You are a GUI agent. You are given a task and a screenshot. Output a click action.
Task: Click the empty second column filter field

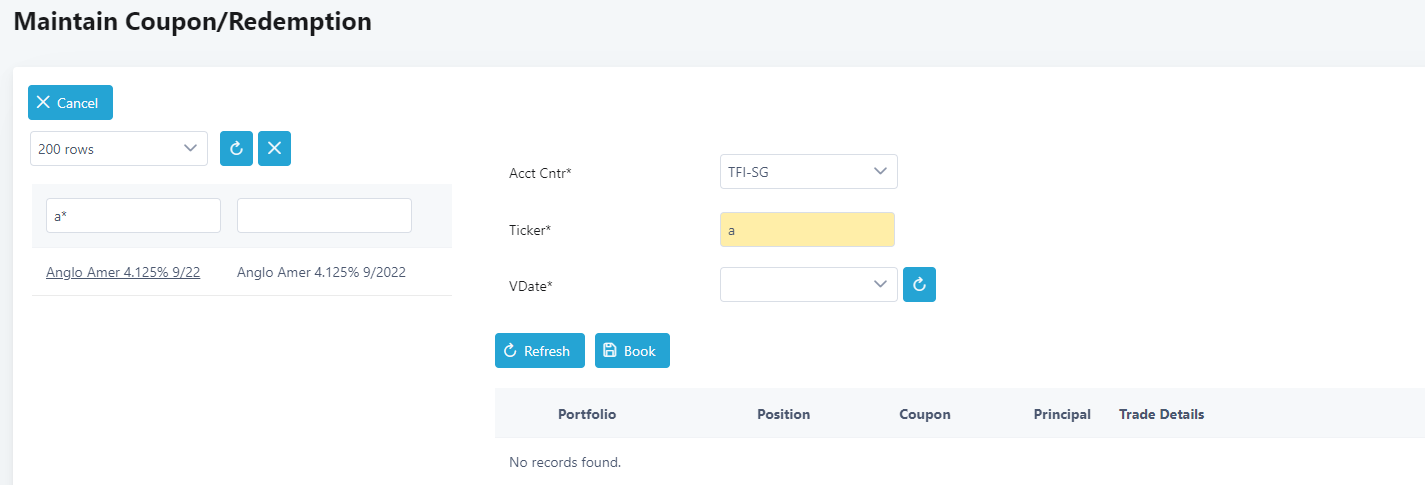click(x=324, y=215)
